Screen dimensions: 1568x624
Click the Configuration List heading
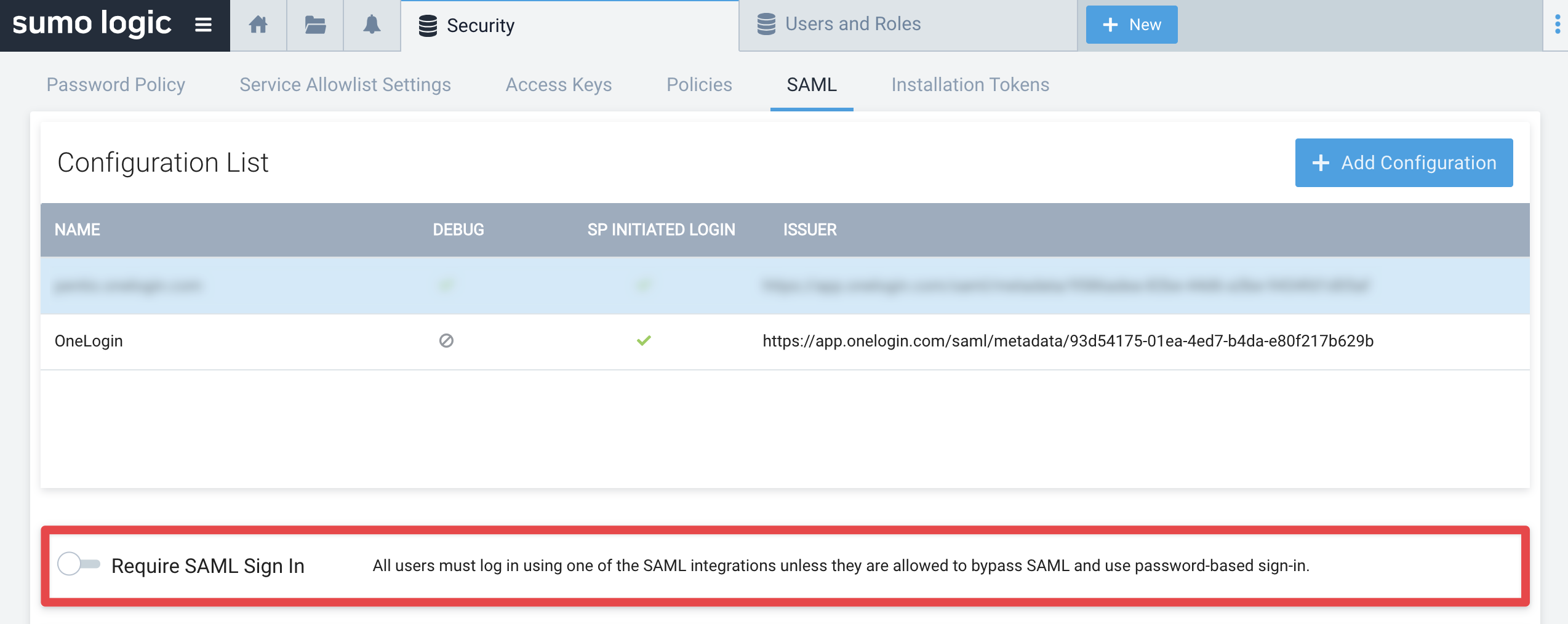point(163,162)
